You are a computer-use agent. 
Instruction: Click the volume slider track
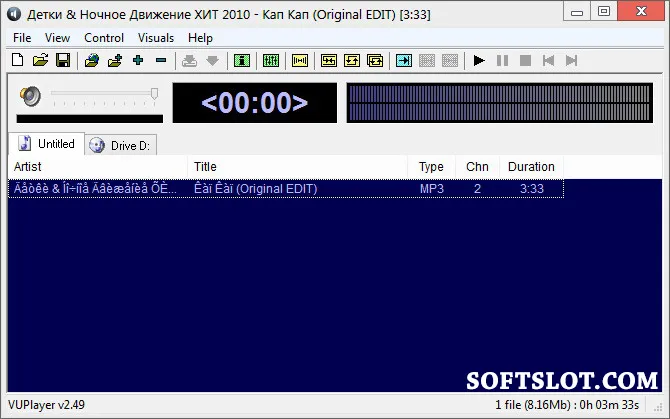click(x=104, y=93)
